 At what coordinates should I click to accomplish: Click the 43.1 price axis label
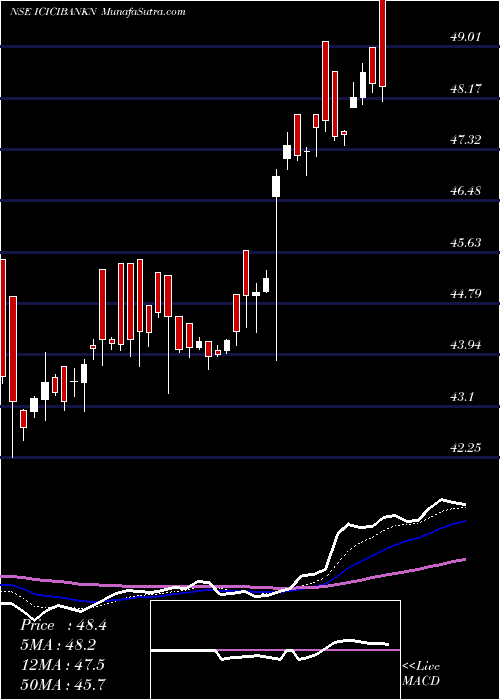point(461,397)
